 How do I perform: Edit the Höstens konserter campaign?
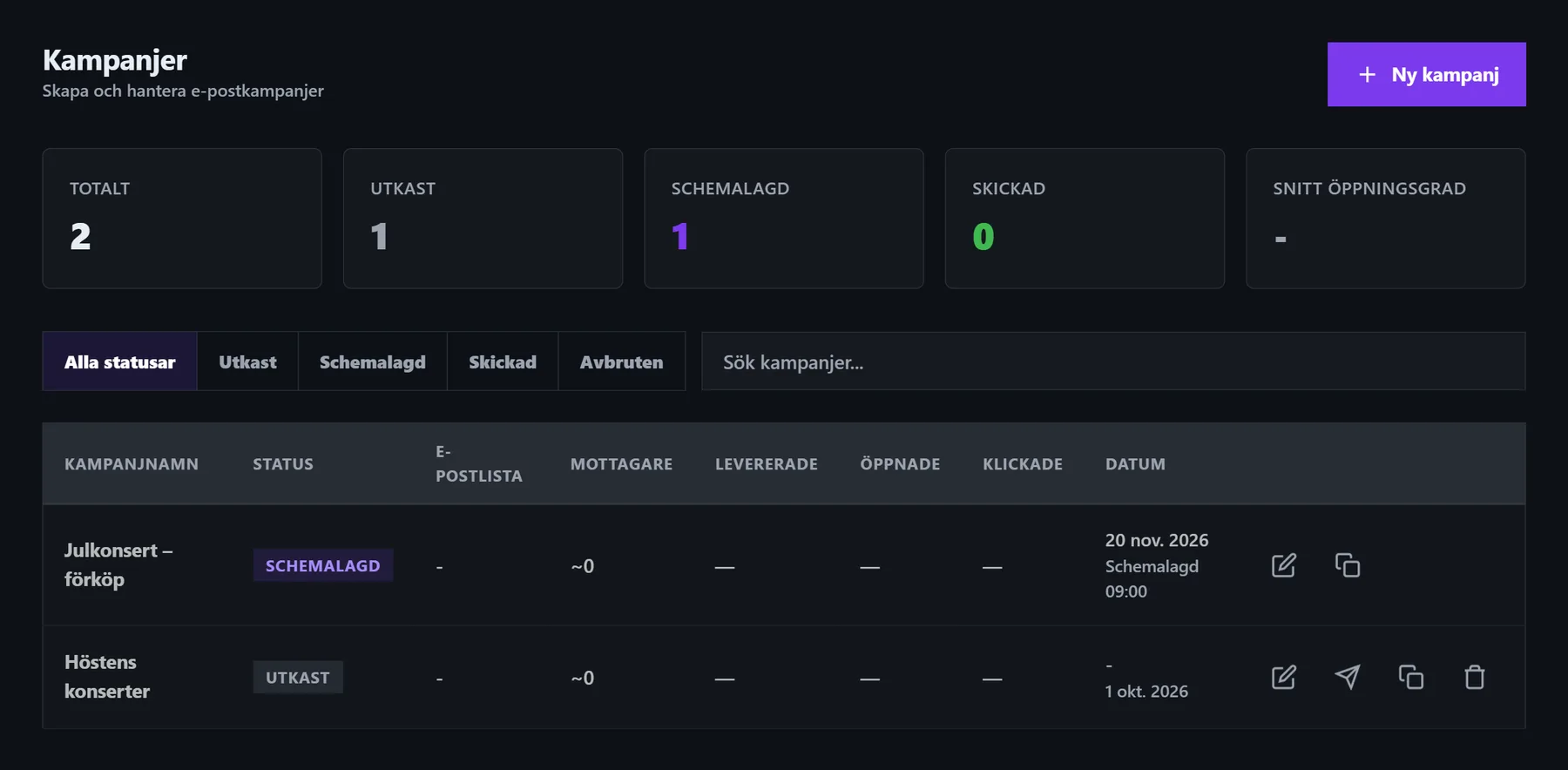pos(1283,677)
